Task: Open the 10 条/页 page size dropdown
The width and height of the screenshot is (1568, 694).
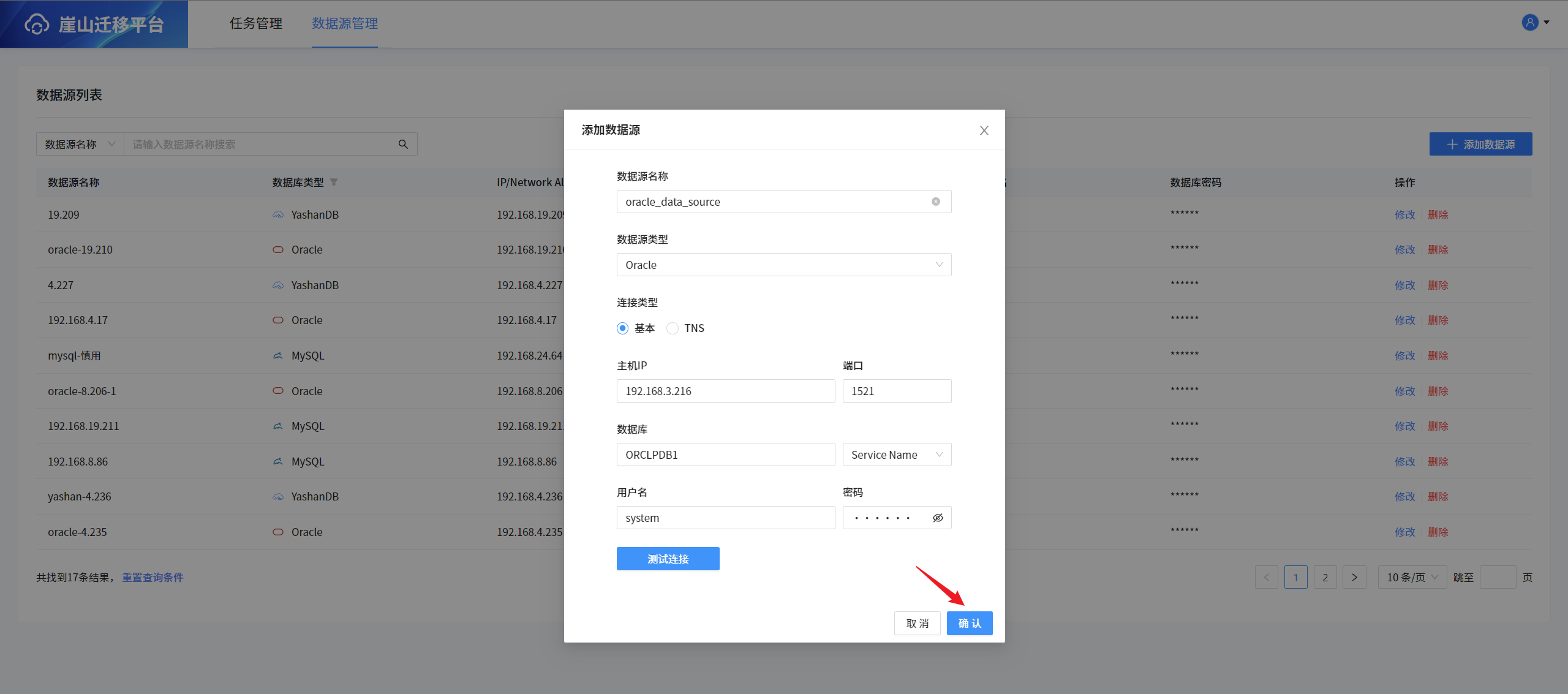Action: (1412, 577)
